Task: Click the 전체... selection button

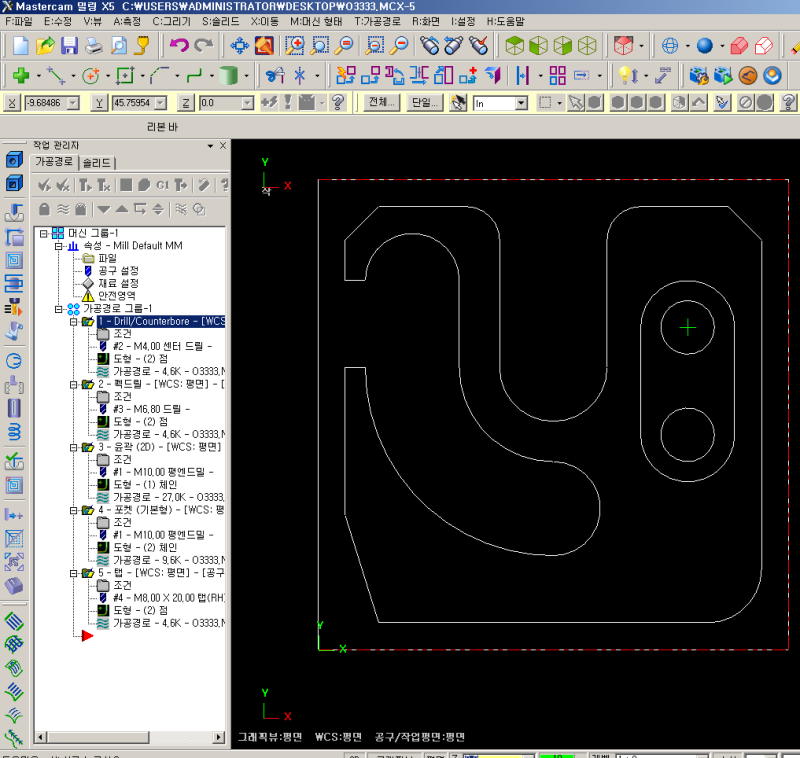Action: pos(383,103)
